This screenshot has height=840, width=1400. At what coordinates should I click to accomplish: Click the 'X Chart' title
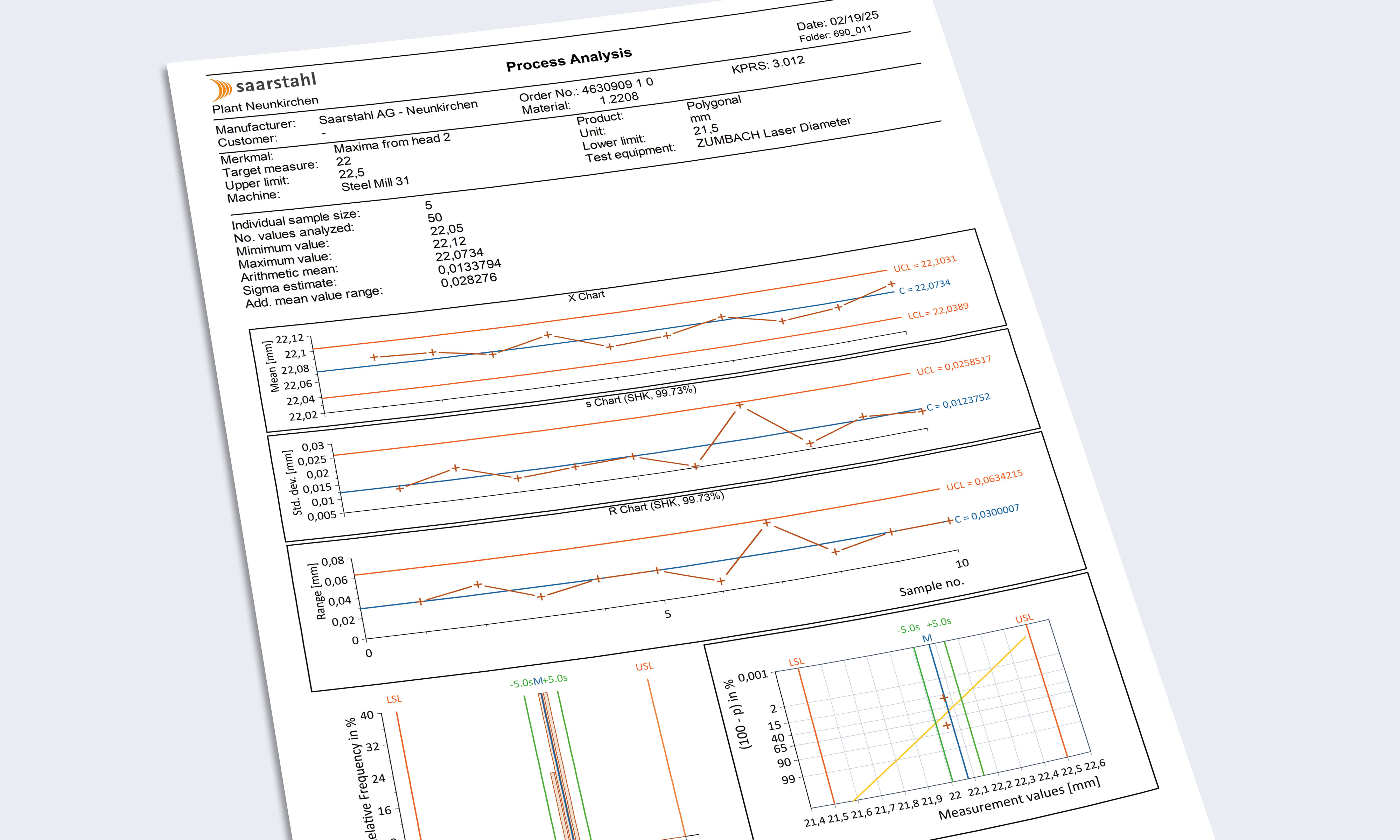[x=586, y=296]
